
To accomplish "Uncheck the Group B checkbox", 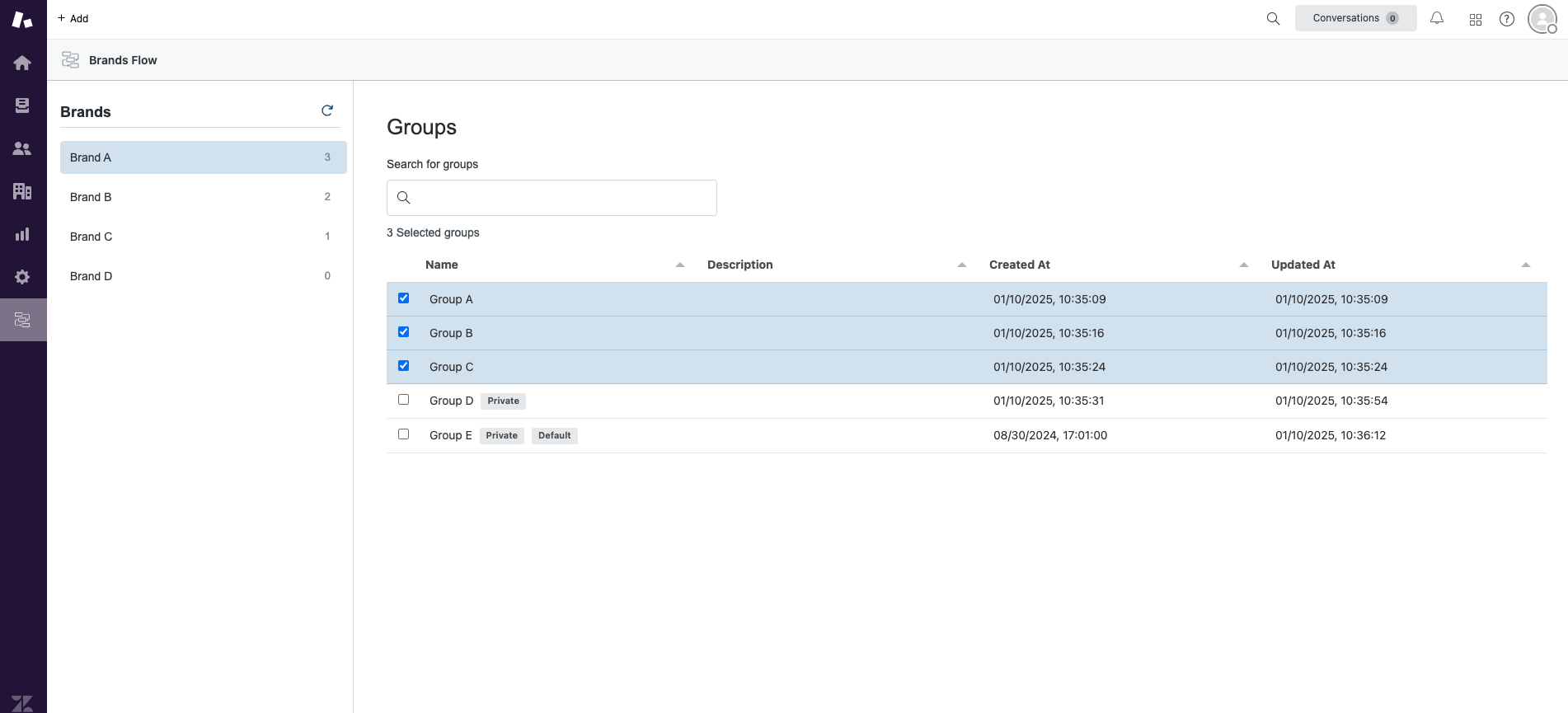I will click(403, 332).
